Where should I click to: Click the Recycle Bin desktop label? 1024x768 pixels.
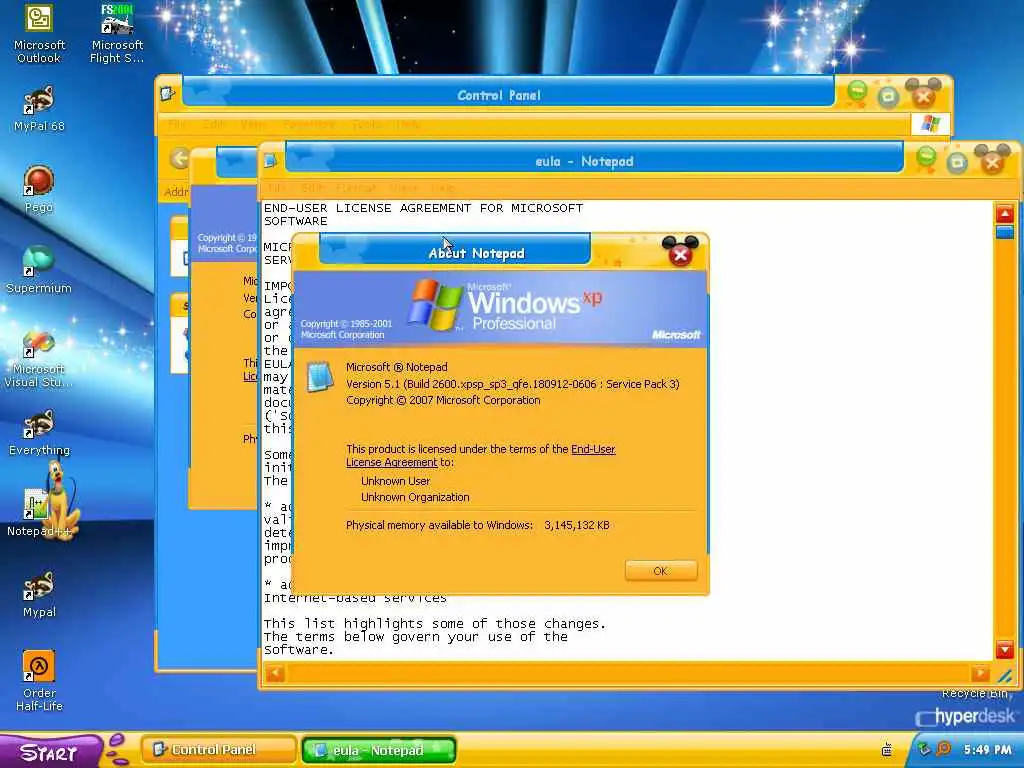[x=975, y=693]
